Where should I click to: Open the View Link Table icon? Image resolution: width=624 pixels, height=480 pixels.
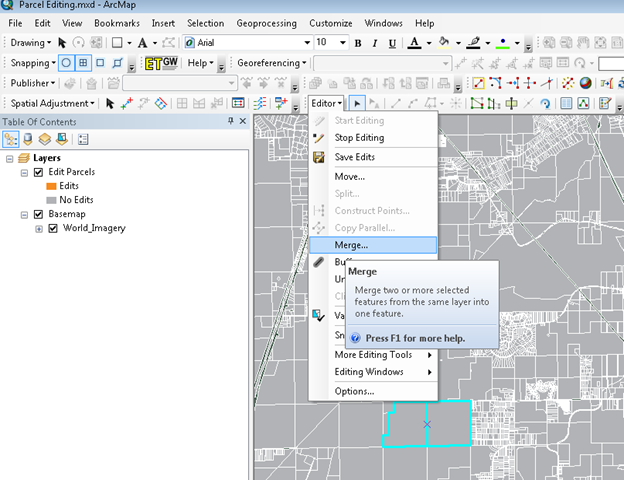[238, 103]
